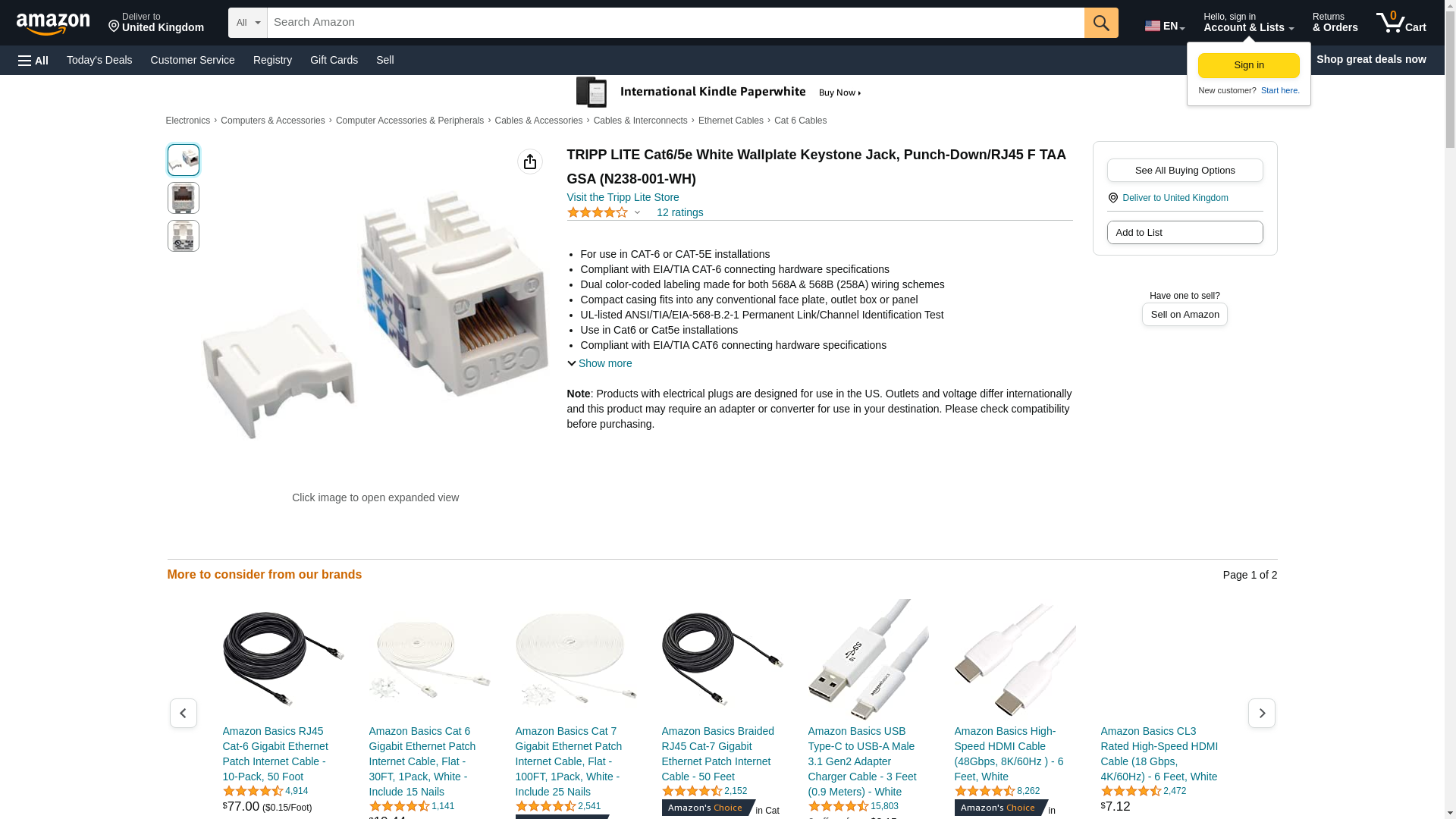Click the Deliver to United Kingdom location icon
Screen dimensions: 1456x819
[x=1112, y=198]
